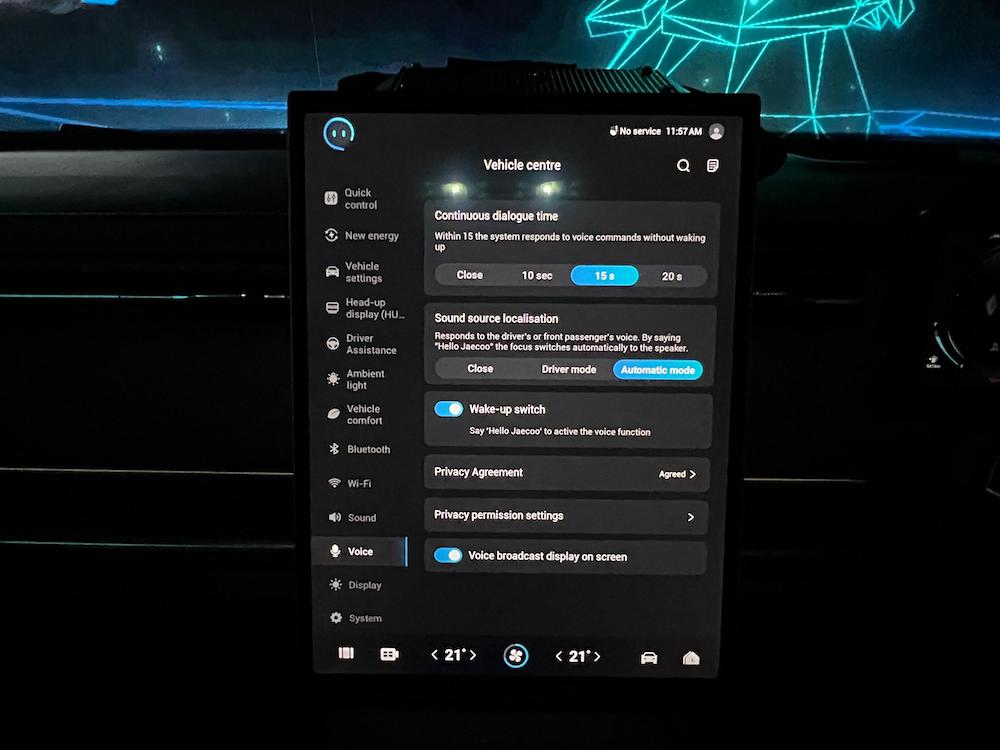1000x750 pixels.
Task: Tap the search magnifier icon
Action: 683,166
